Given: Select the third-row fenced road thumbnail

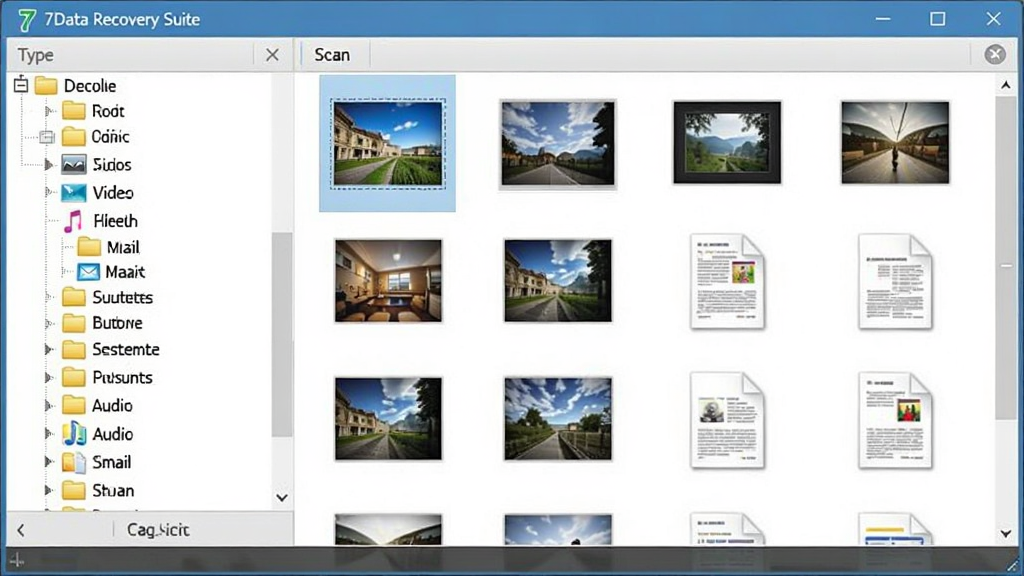Looking at the screenshot, I should point(558,419).
